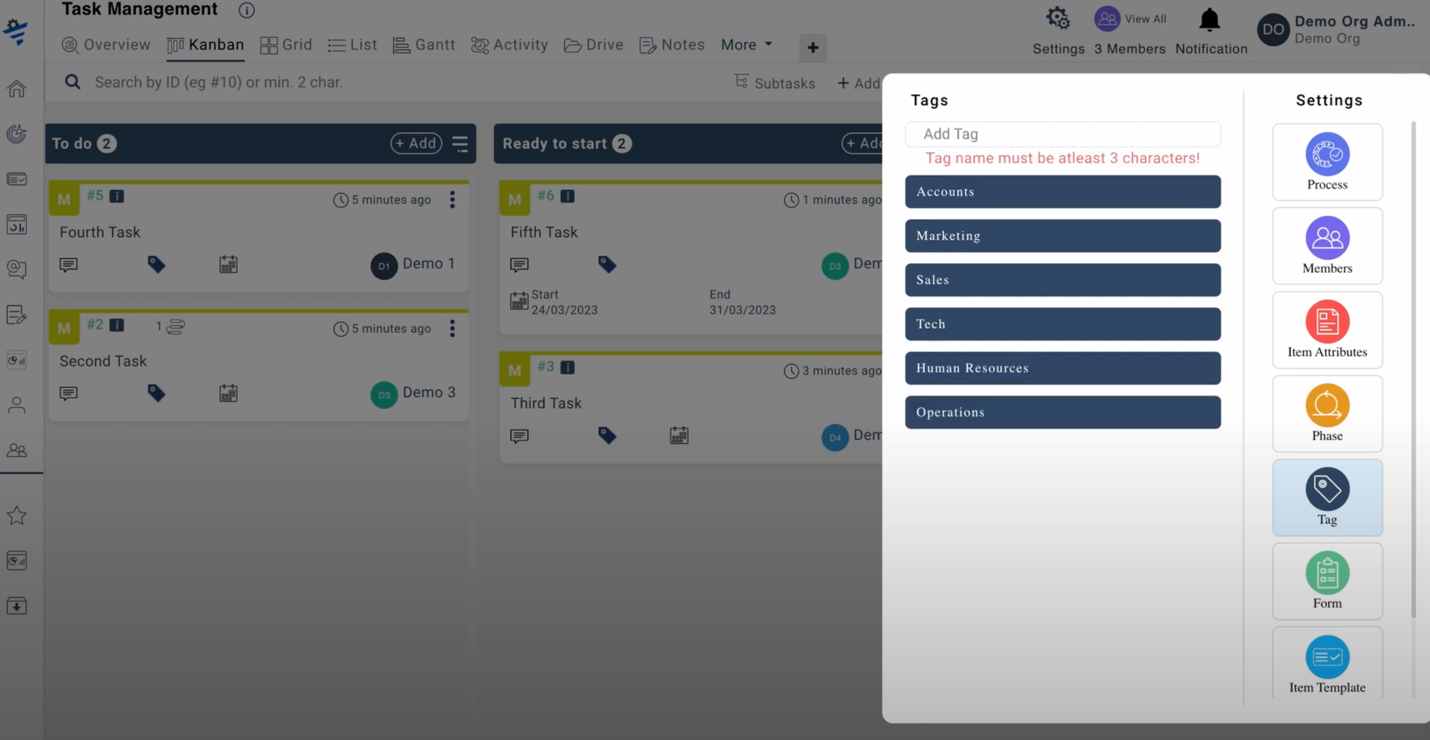
Task: Click the home icon in left sidebar
Action: point(17,89)
